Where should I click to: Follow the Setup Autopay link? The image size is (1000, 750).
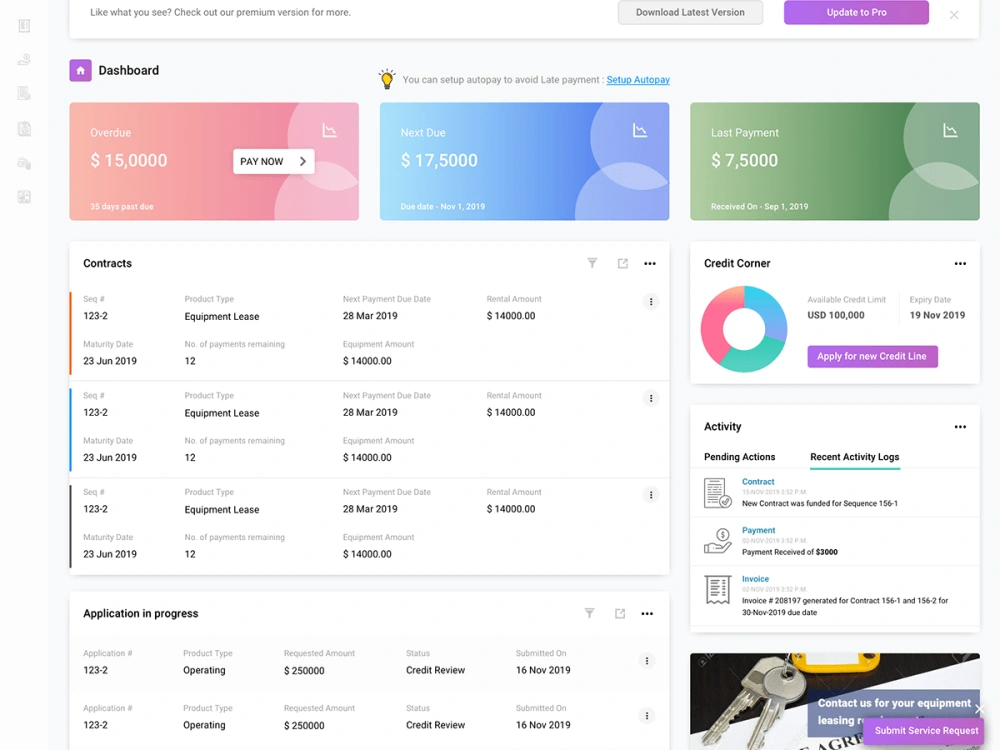pos(638,80)
